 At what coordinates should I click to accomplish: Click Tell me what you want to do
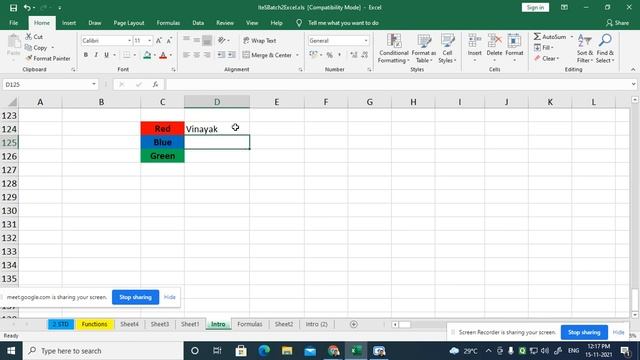pos(343,23)
